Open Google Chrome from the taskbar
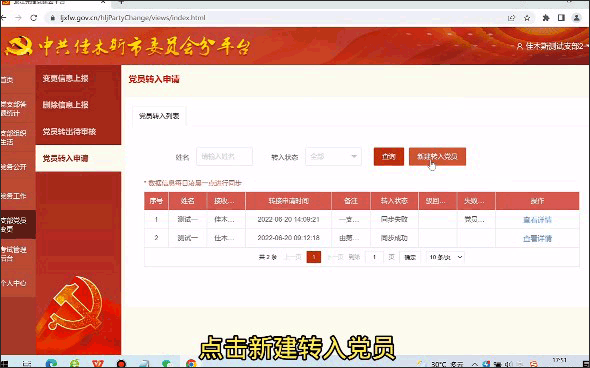 click(x=191, y=363)
